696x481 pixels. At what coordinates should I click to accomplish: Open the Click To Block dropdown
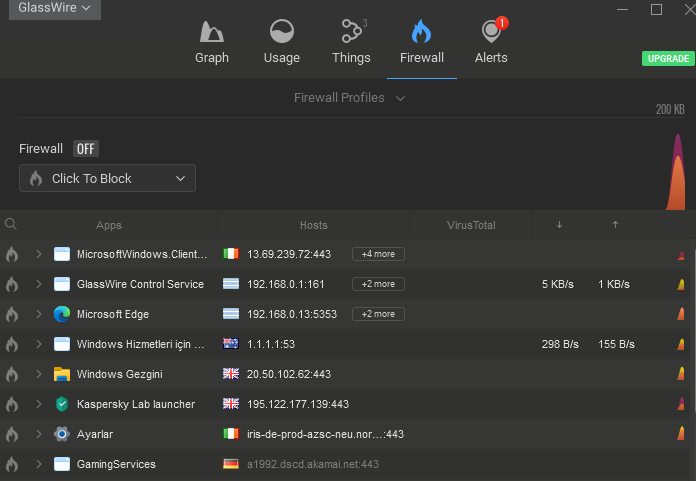[107, 179]
